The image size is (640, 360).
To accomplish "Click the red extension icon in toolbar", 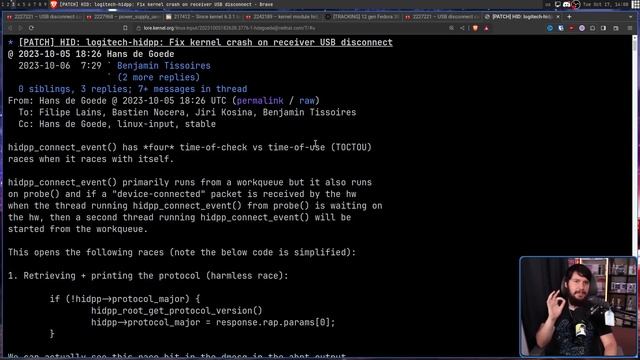I will [571, 28].
